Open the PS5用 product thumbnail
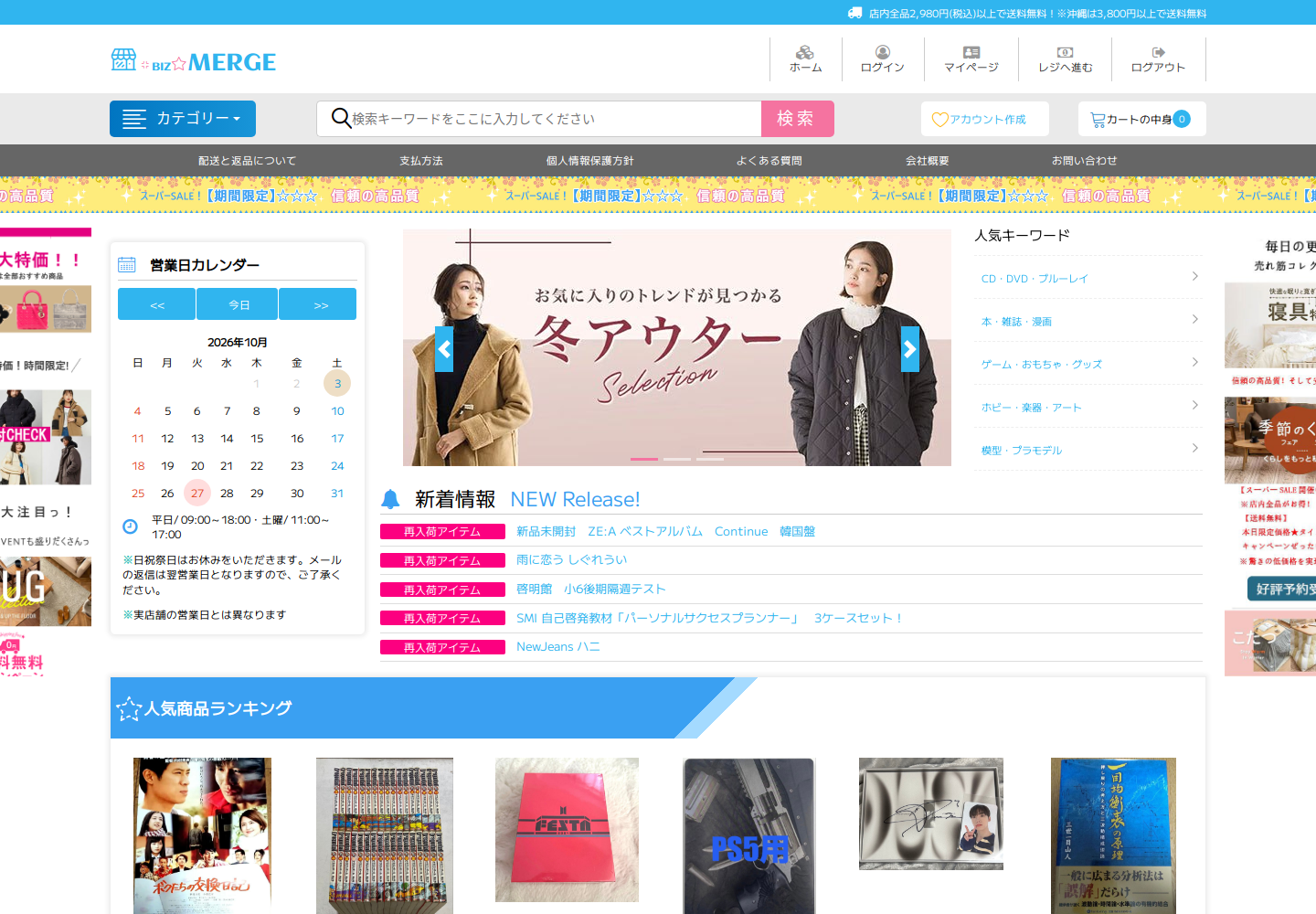The image size is (1316, 914). click(749, 835)
